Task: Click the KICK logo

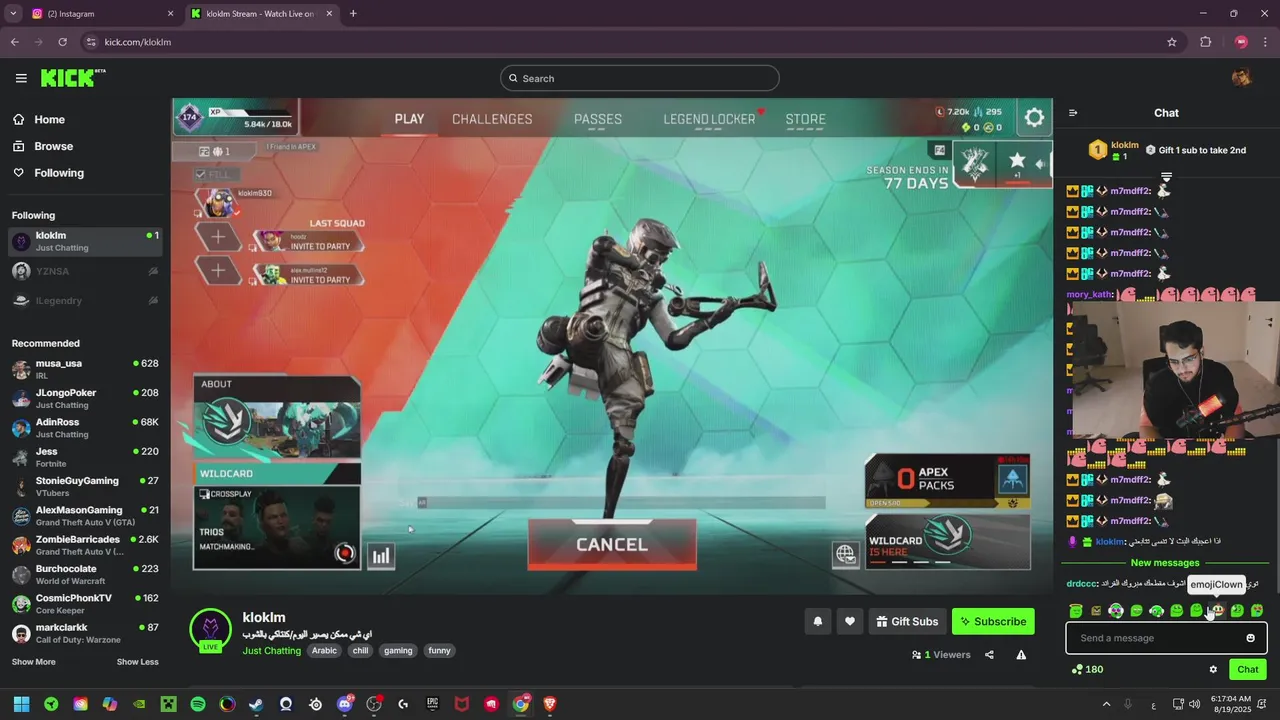Action: coord(73,78)
